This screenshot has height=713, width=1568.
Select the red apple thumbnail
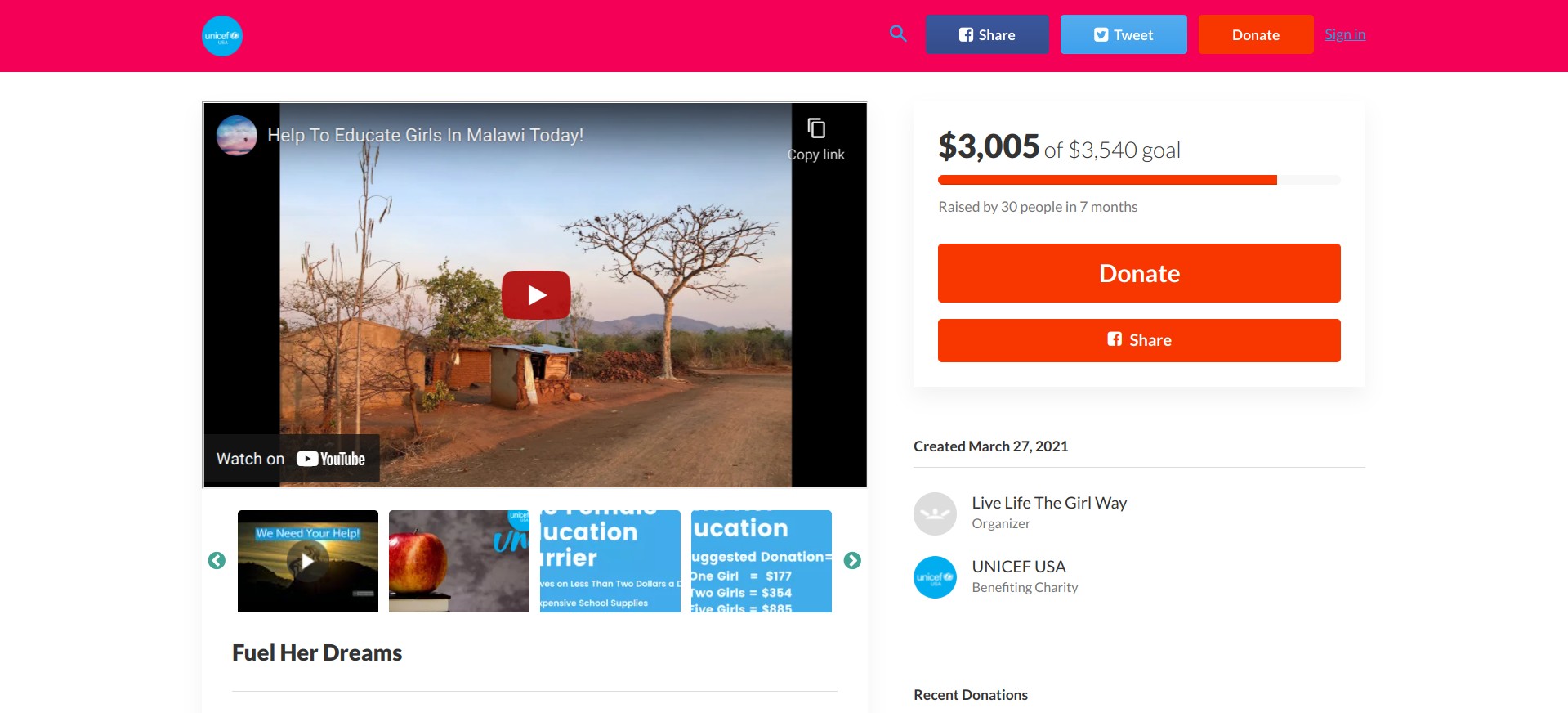click(459, 561)
